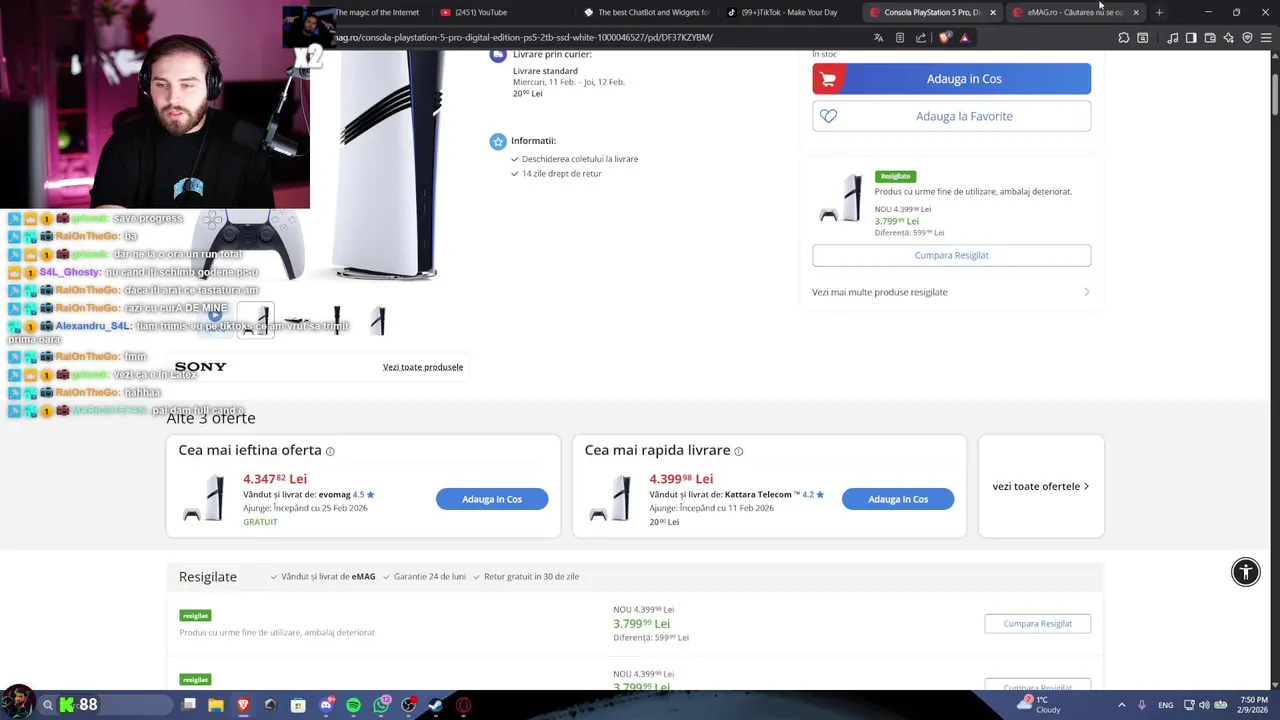Switch to The best ChatBot and Widgets tab

coord(645,12)
